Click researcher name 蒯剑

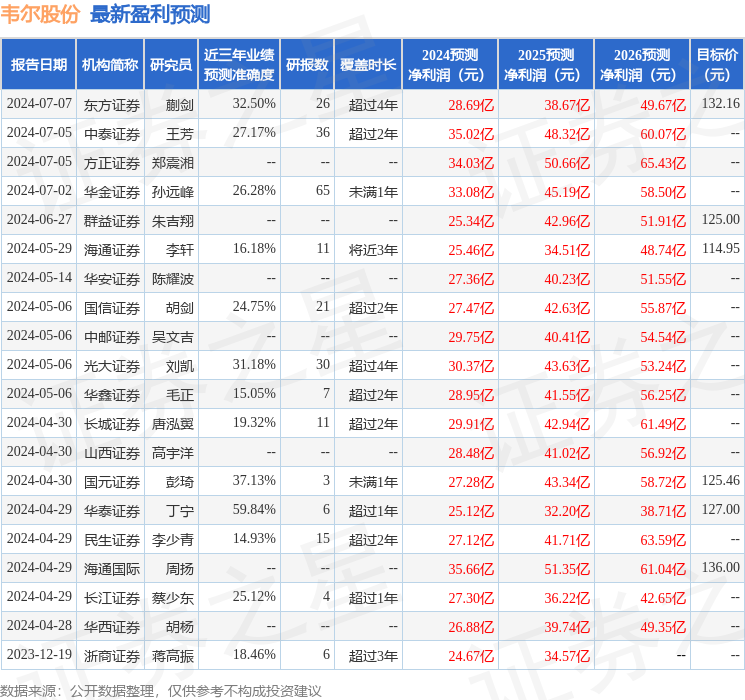click(180, 105)
